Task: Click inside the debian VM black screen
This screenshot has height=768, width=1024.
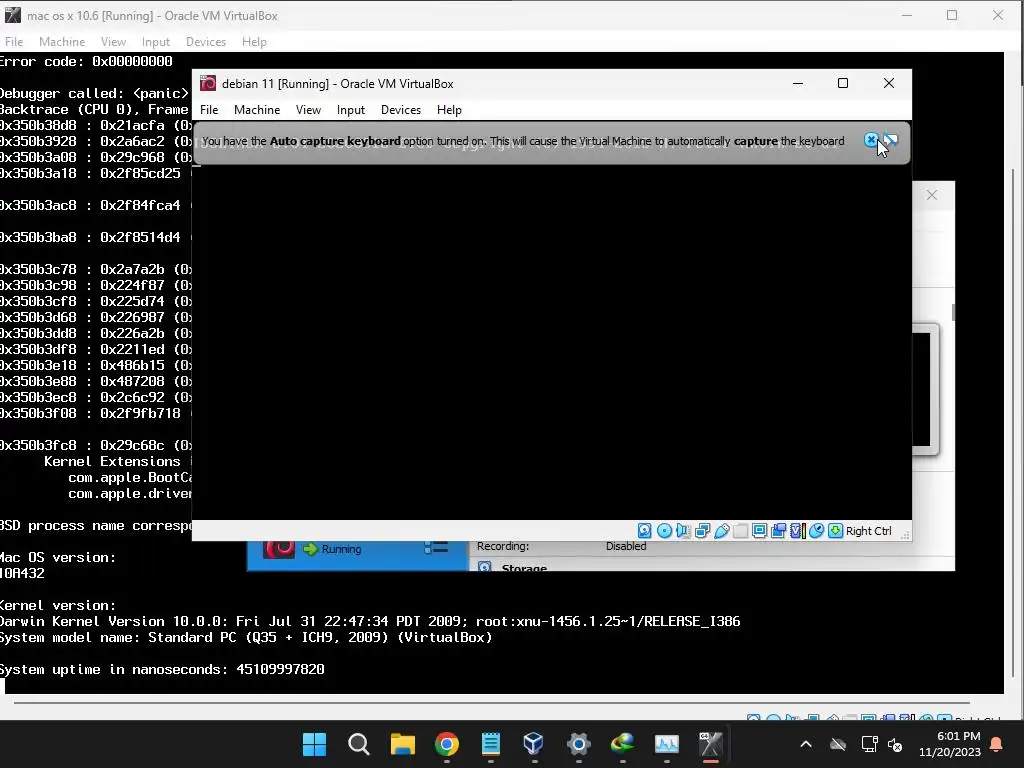Action: 552,342
